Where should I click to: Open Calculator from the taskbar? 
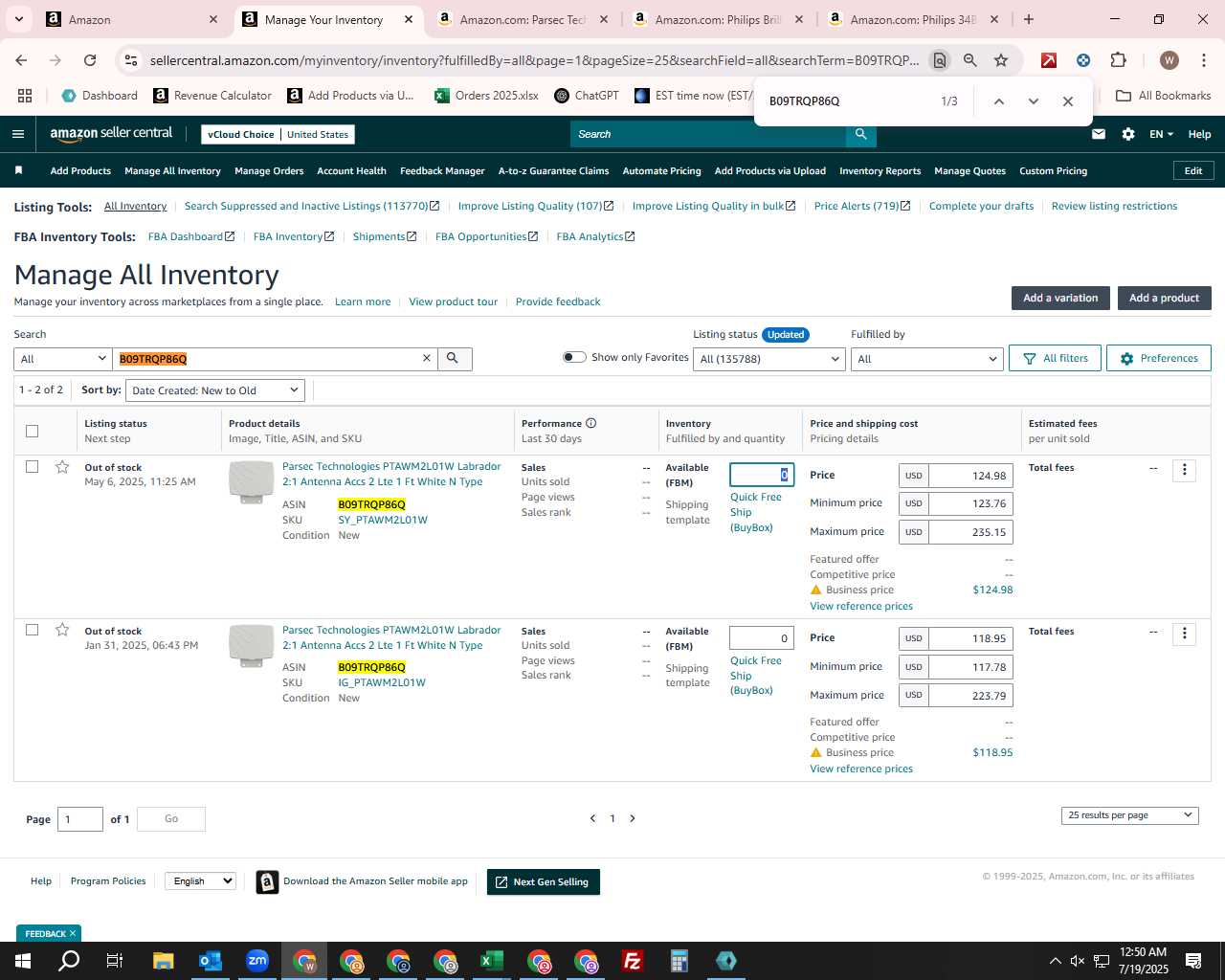click(679, 961)
